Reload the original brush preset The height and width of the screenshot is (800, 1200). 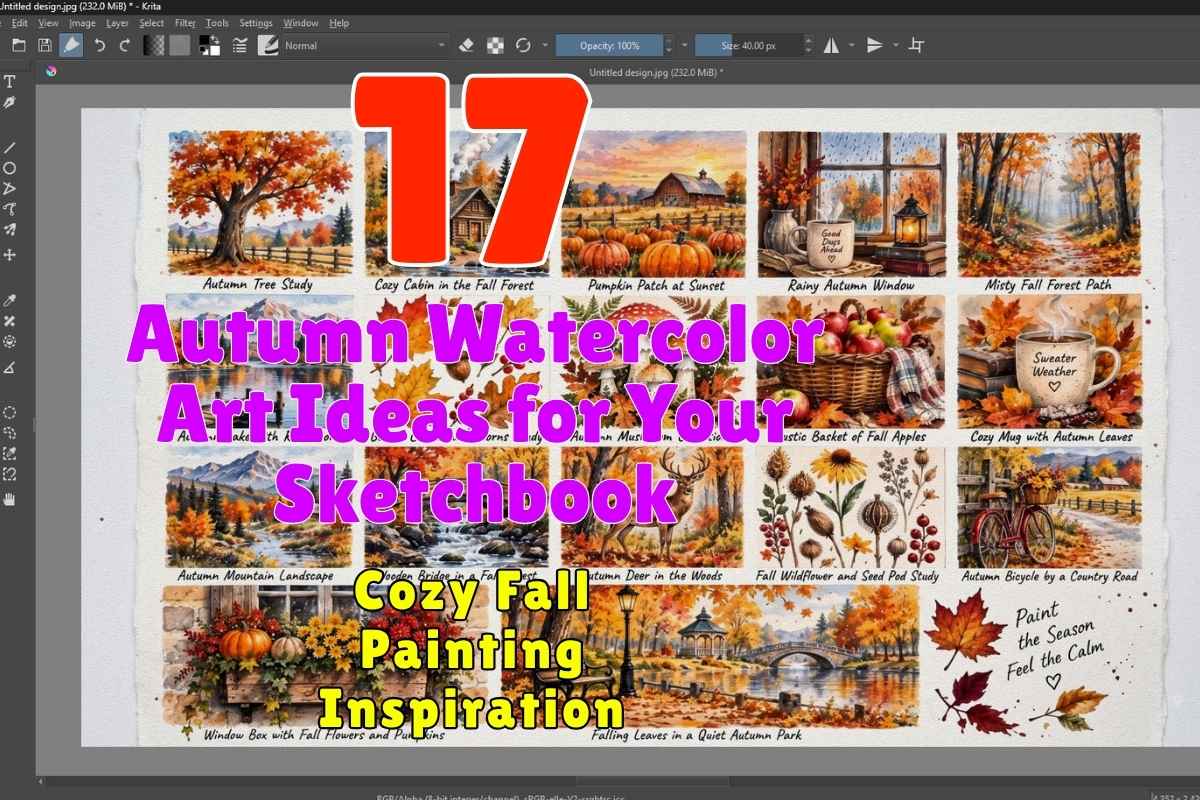coord(523,45)
